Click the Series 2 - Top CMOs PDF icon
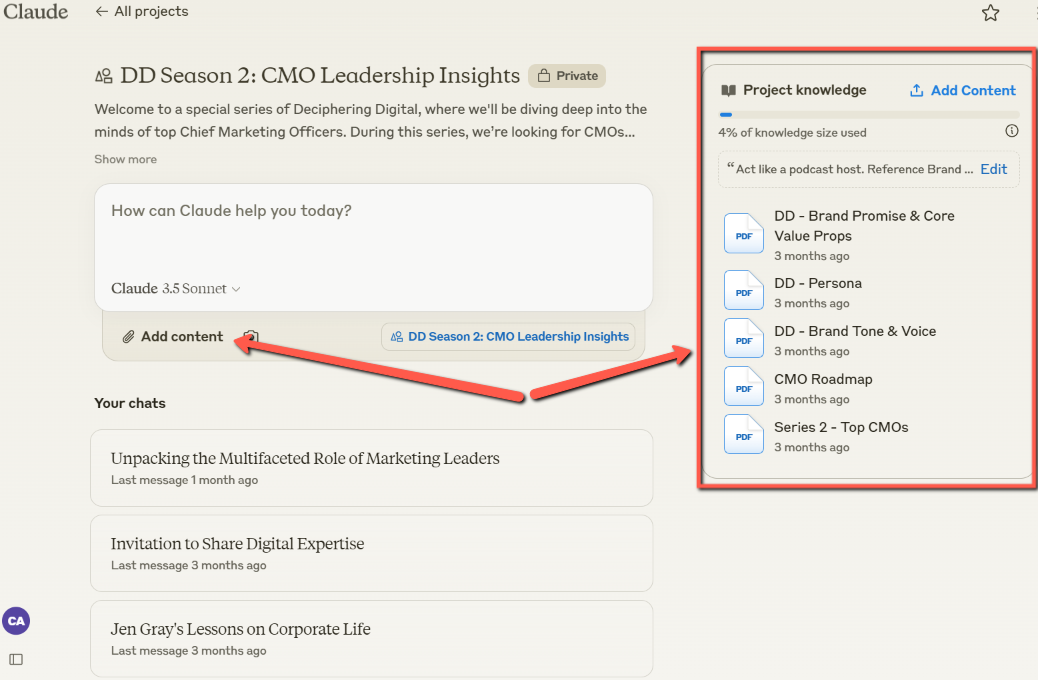This screenshot has height=680, width=1038. pos(743,435)
